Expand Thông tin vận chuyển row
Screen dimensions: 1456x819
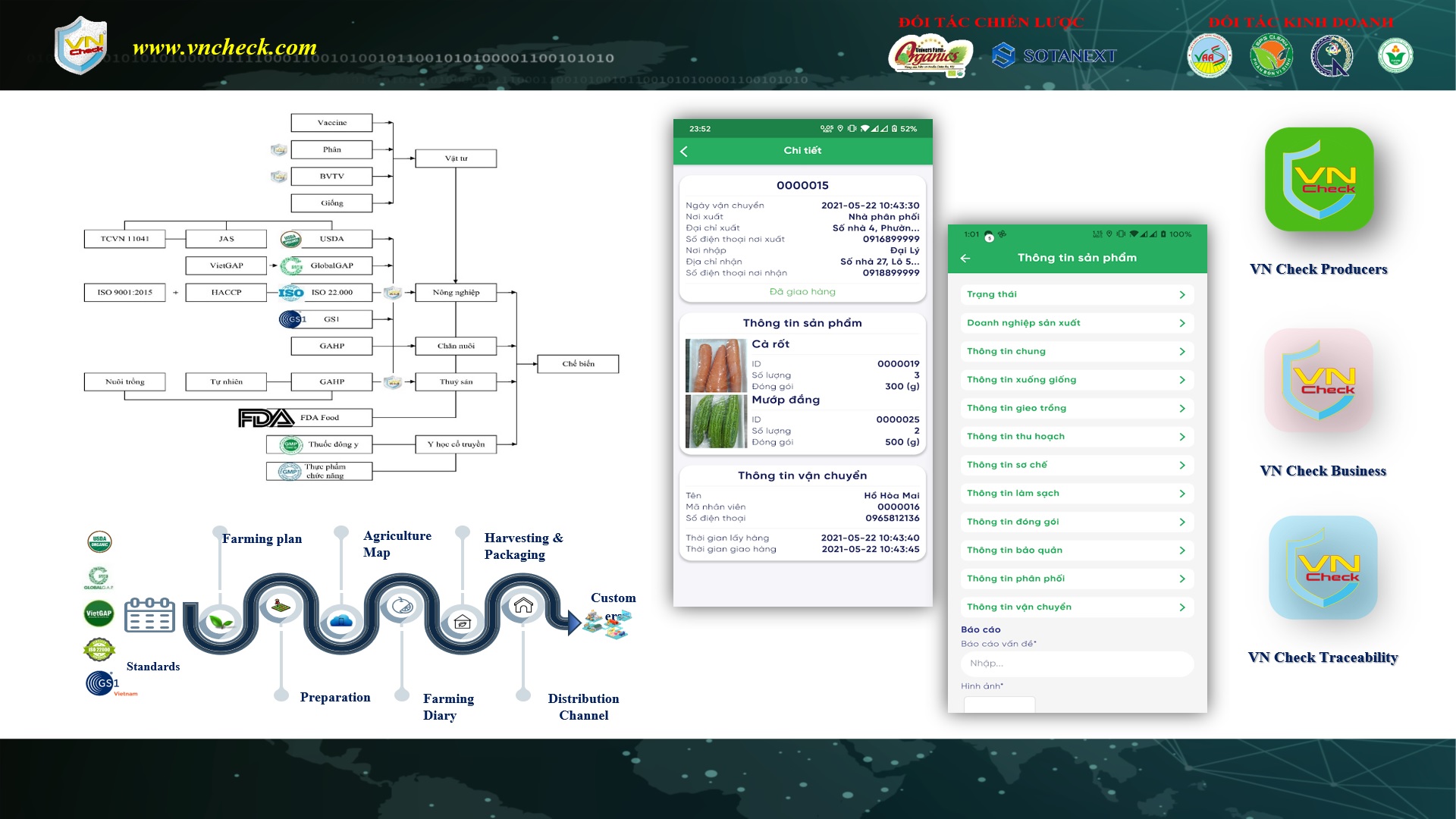(x=1077, y=607)
